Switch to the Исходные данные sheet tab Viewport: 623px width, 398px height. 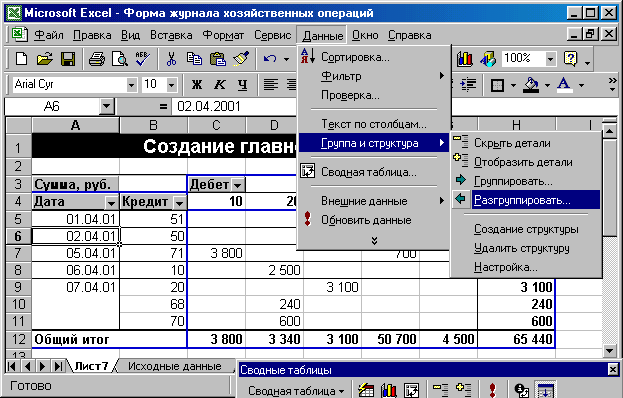point(174,366)
